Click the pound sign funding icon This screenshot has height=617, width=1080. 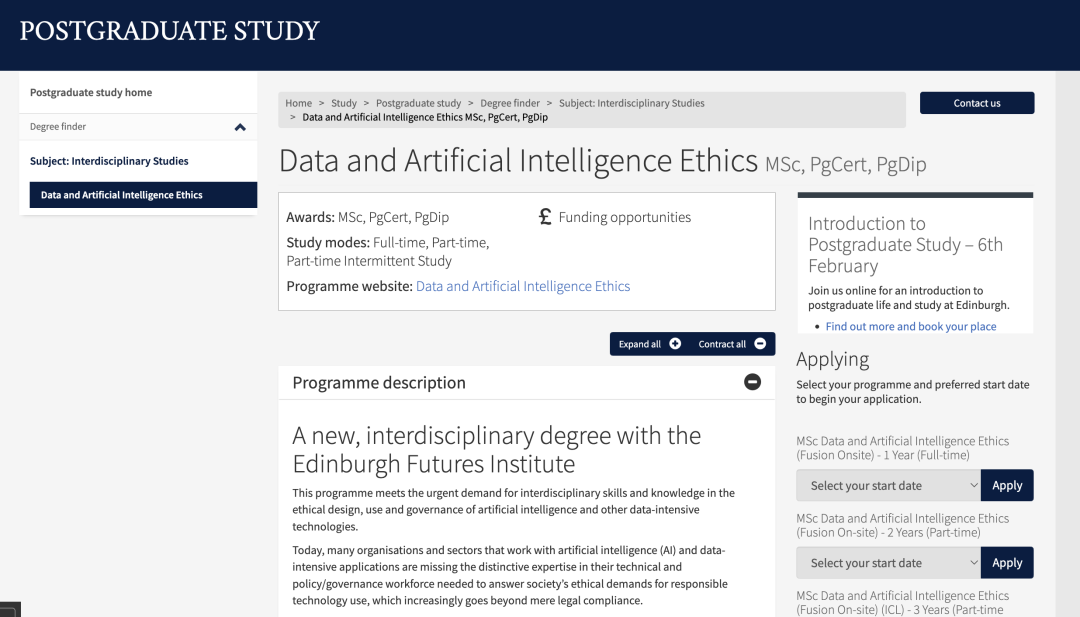pos(545,217)
